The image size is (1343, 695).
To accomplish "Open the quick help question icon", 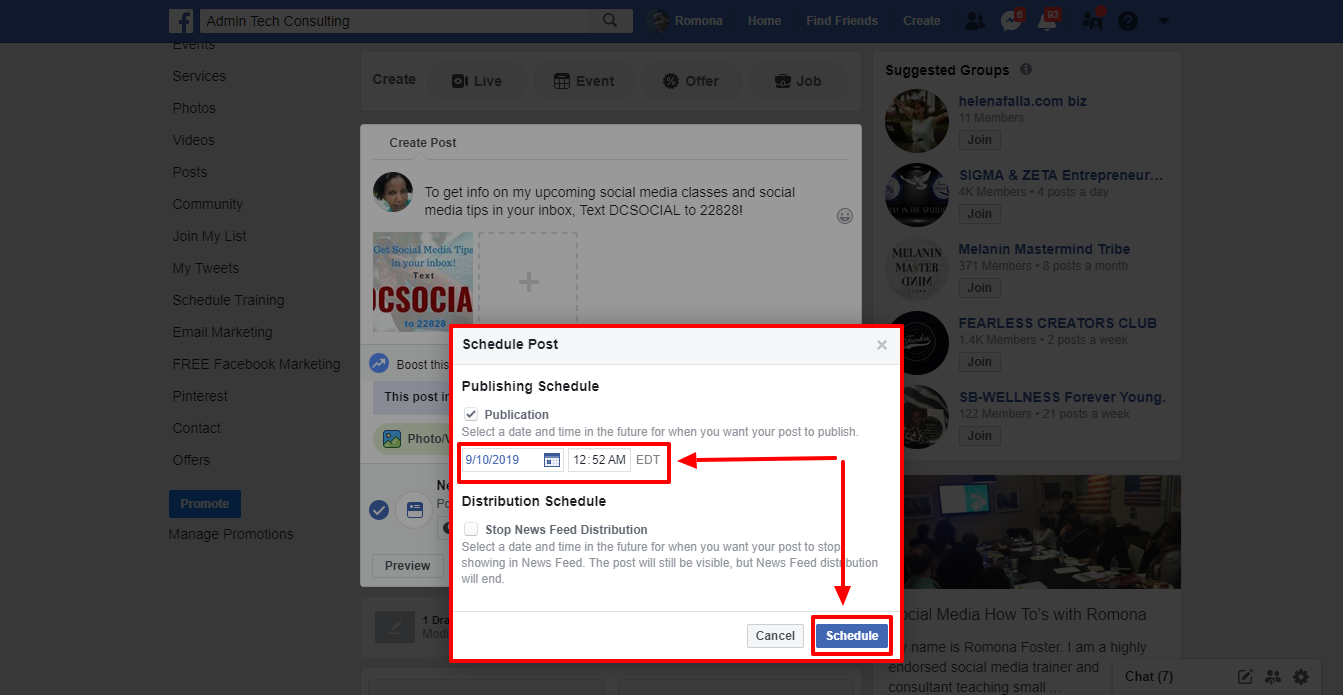I will coord(1128,21).
